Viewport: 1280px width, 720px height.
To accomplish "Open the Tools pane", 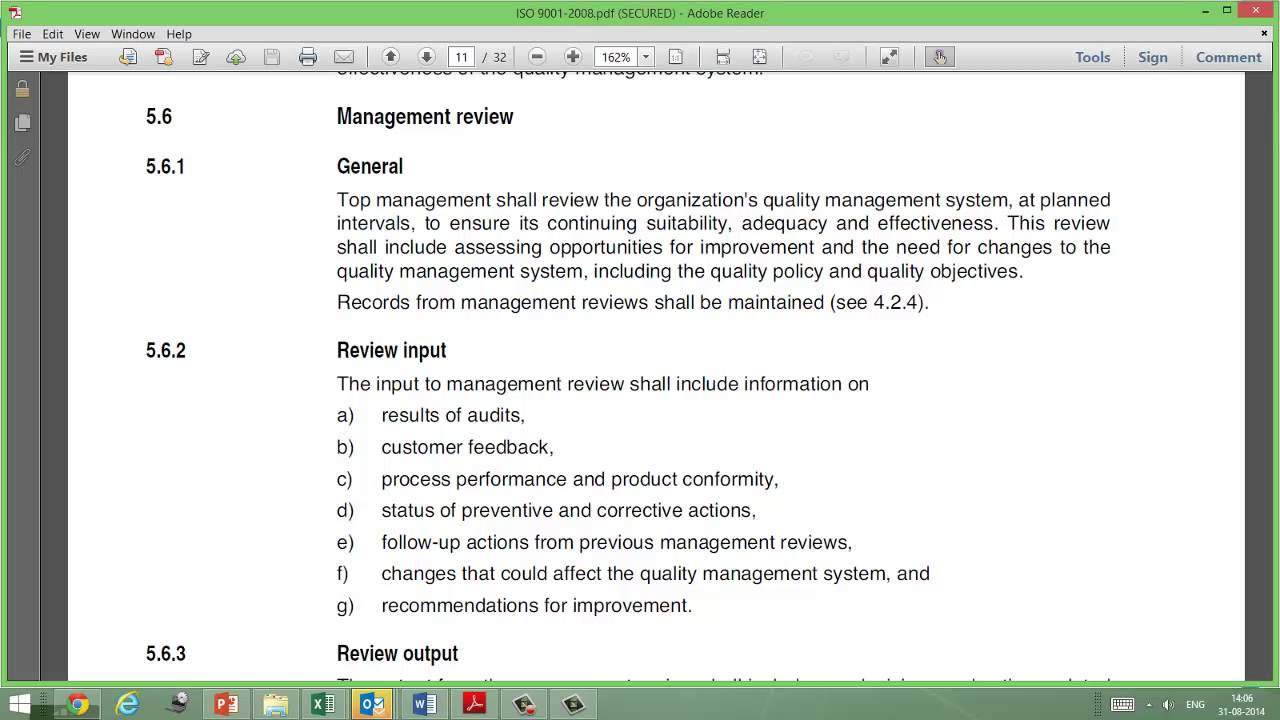I will pos(1093,57).
